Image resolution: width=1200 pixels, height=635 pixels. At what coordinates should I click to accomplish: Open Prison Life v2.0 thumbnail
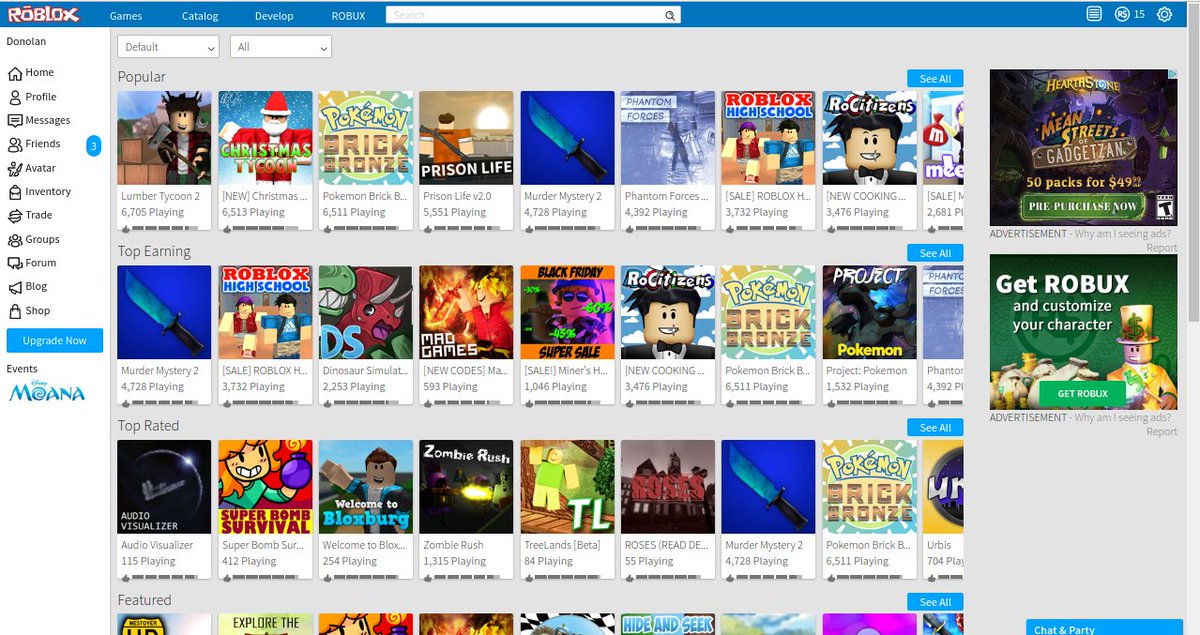(467, 138)
